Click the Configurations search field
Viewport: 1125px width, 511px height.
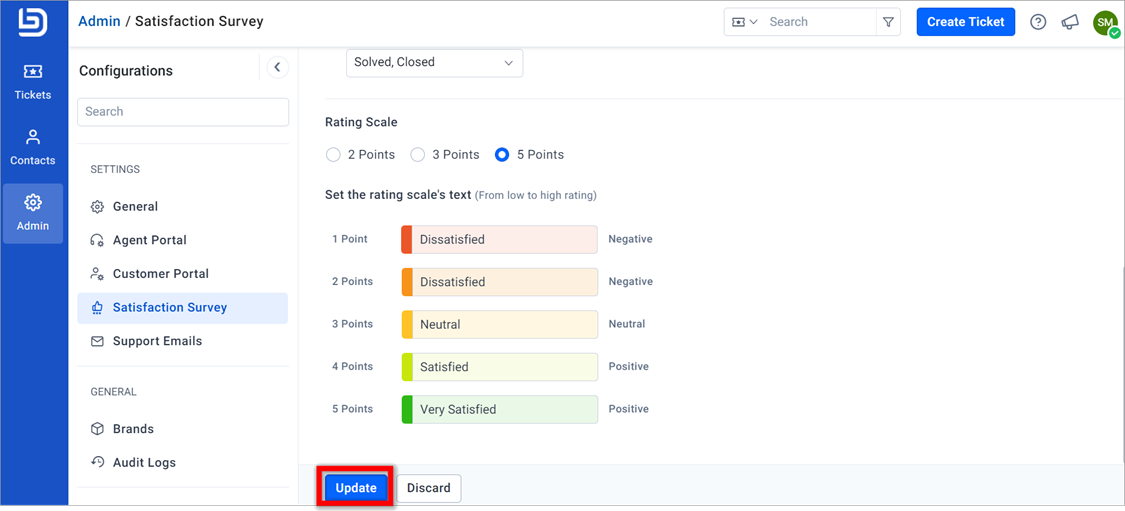pos(183,112)
